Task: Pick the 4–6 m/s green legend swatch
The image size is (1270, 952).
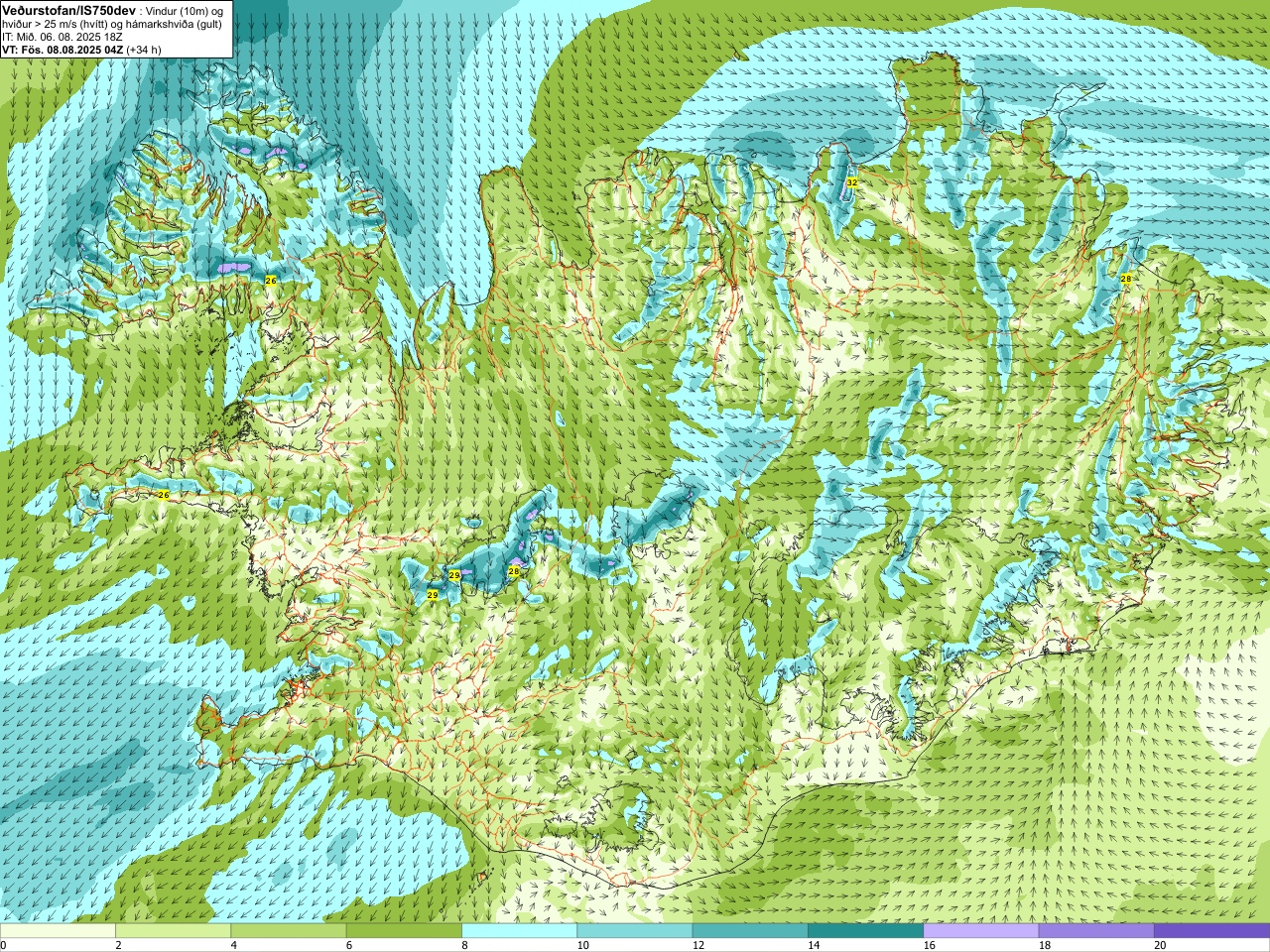Action: [288, 931]
